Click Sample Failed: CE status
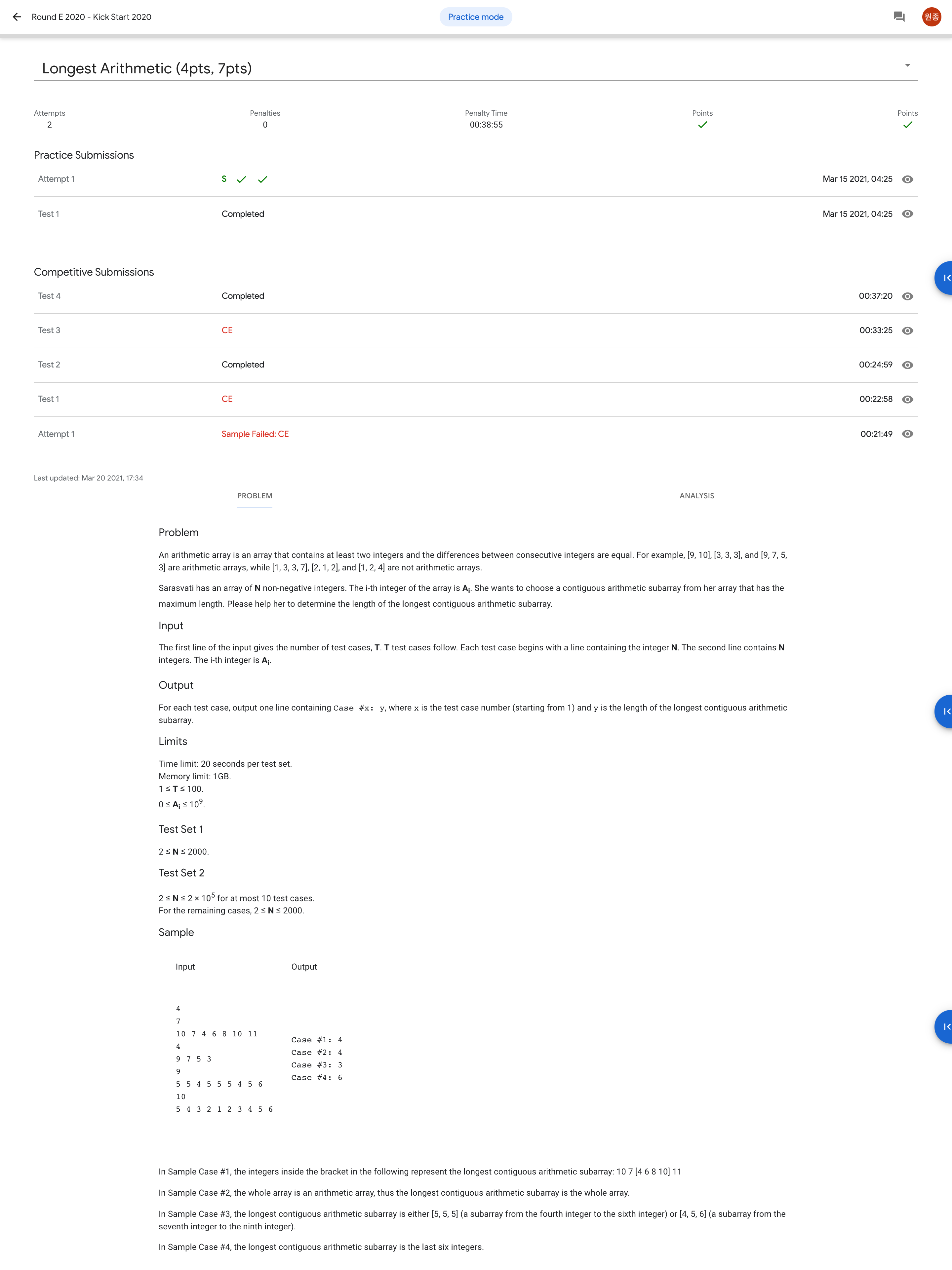This screenshot has height=1270, width=952. pos(255,434)
